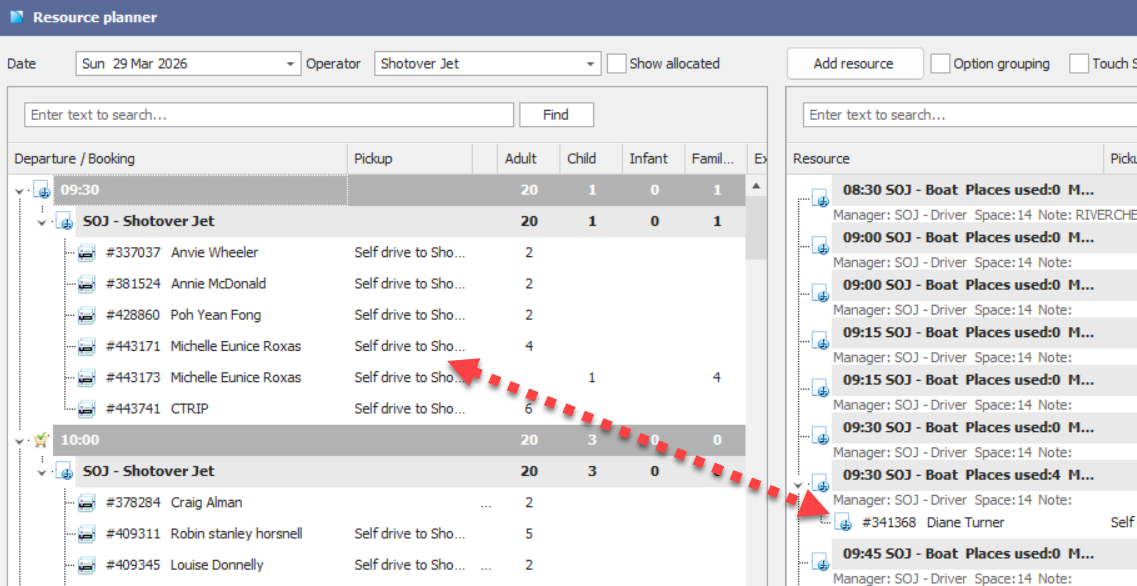Click booking icon for #443171 Michelle Eunice Roxas
This screenshot has height=586, width=1137.
pos(86,346)
